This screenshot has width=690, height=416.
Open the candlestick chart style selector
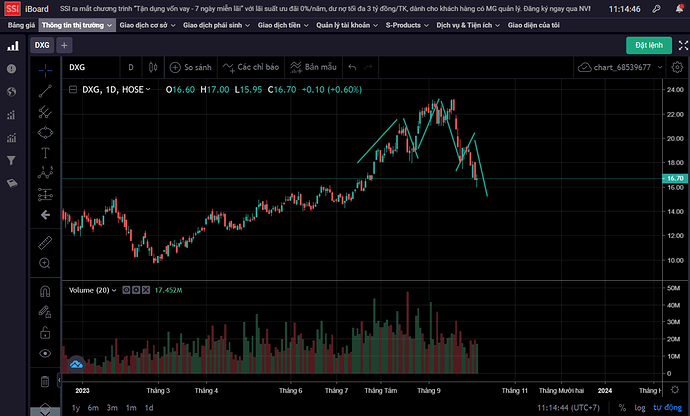(153, 67)
